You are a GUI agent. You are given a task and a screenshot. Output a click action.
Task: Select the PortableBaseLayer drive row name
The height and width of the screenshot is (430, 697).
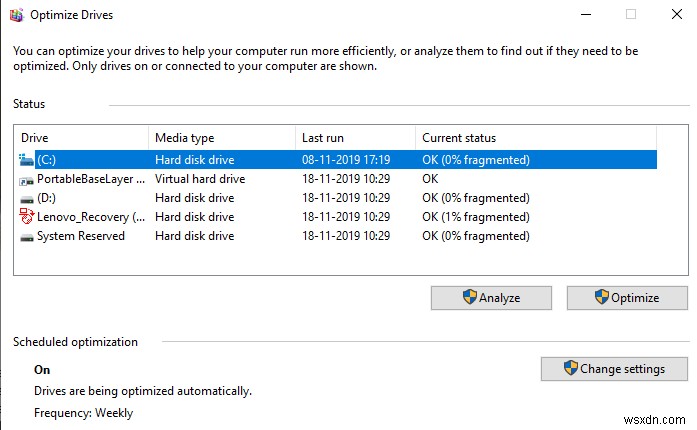[91, 179]
